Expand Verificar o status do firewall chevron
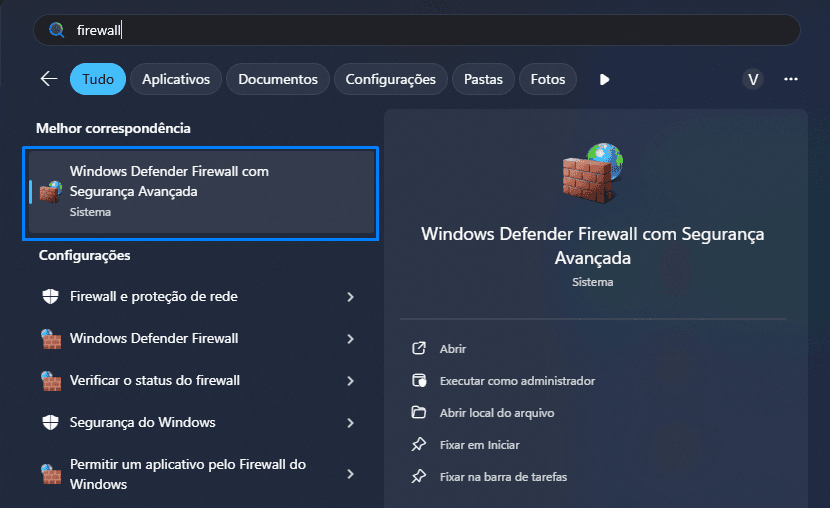Image resolution: width=830 pixels, height=508 pixels. click(x=350, y=380)
